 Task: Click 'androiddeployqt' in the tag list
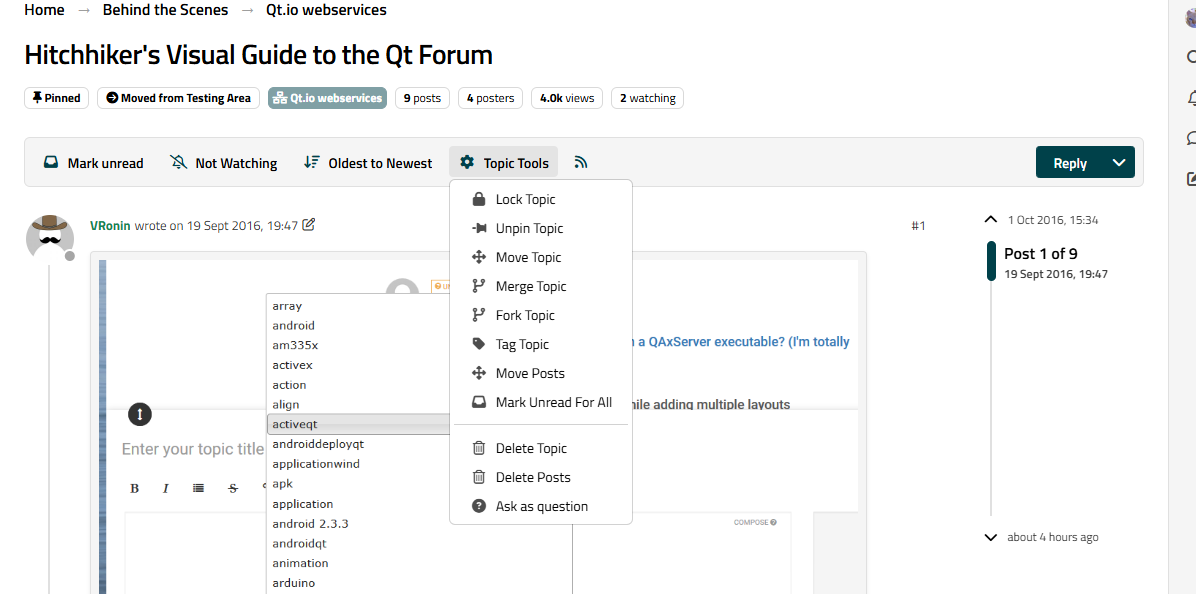(x=318, y=444)
